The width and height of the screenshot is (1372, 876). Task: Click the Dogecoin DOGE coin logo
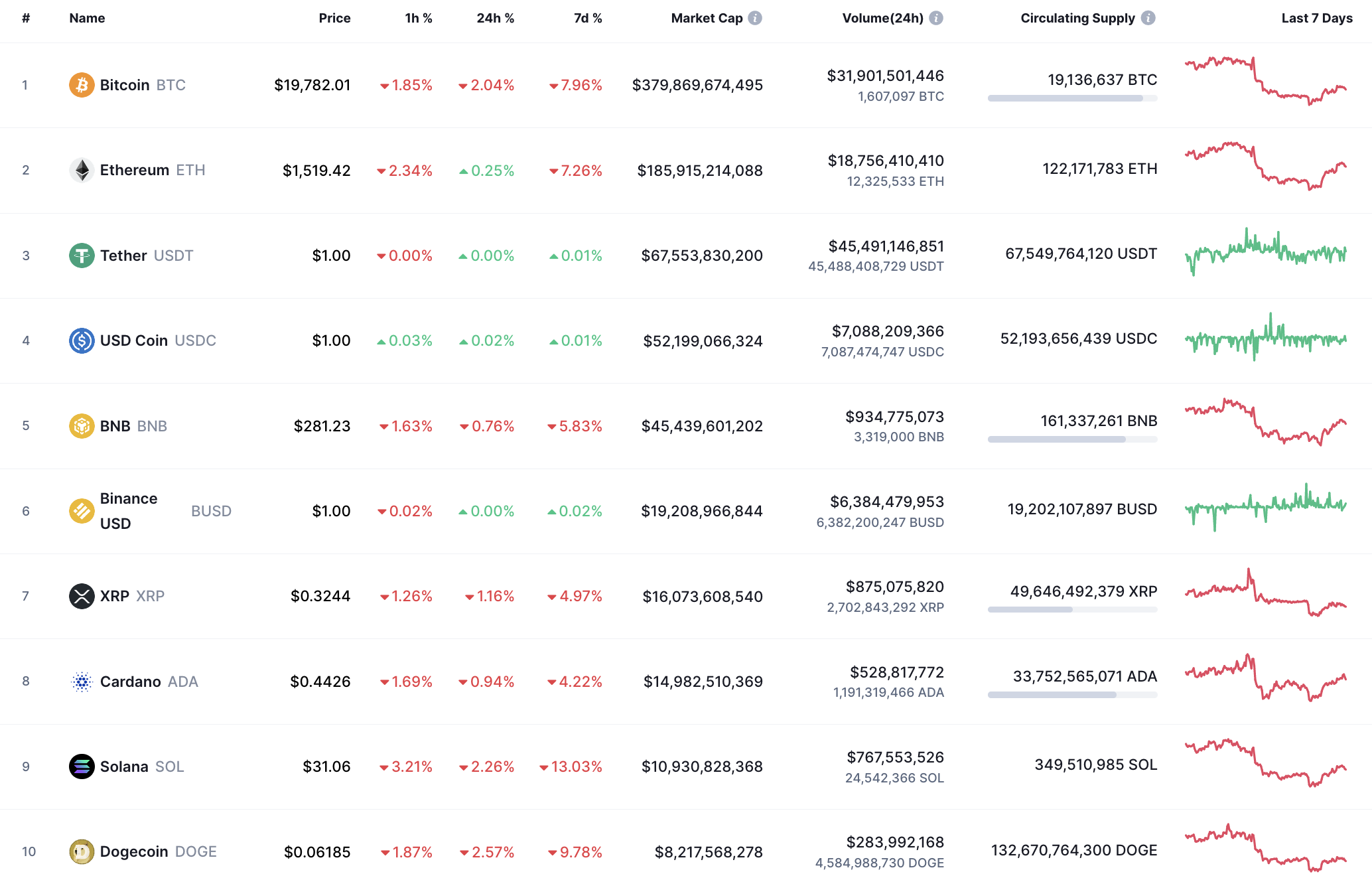click(81, 851)
